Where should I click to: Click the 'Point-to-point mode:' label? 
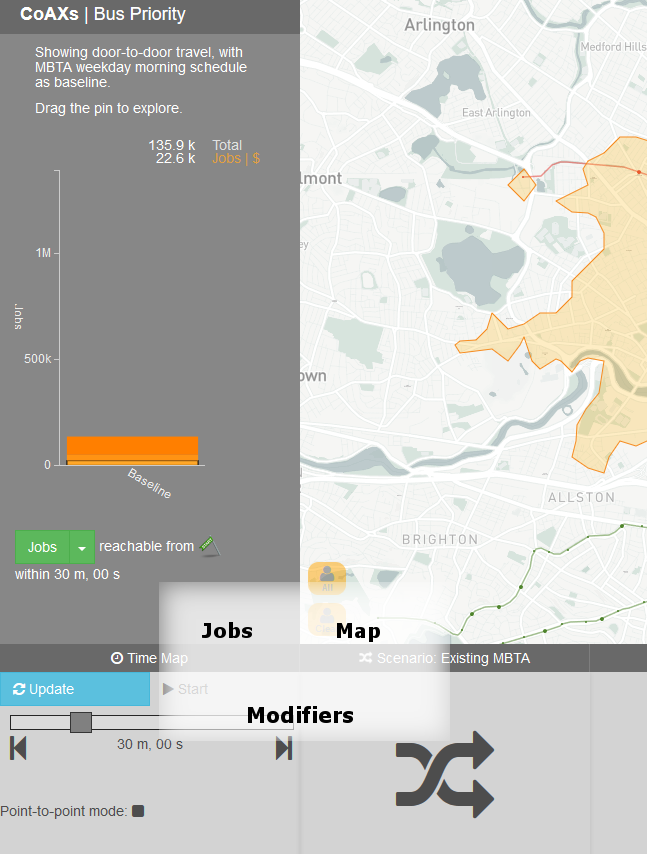click(x=64, y=811)
